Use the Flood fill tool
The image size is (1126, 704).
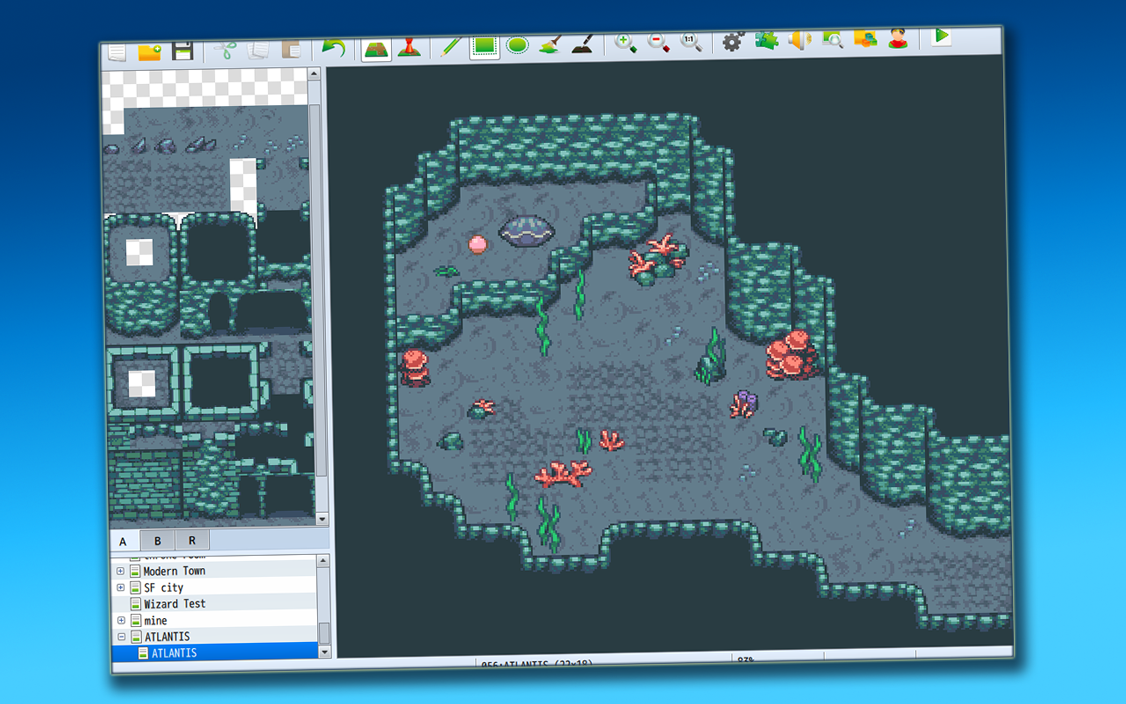pyautogui.click(x=551, y=44)
